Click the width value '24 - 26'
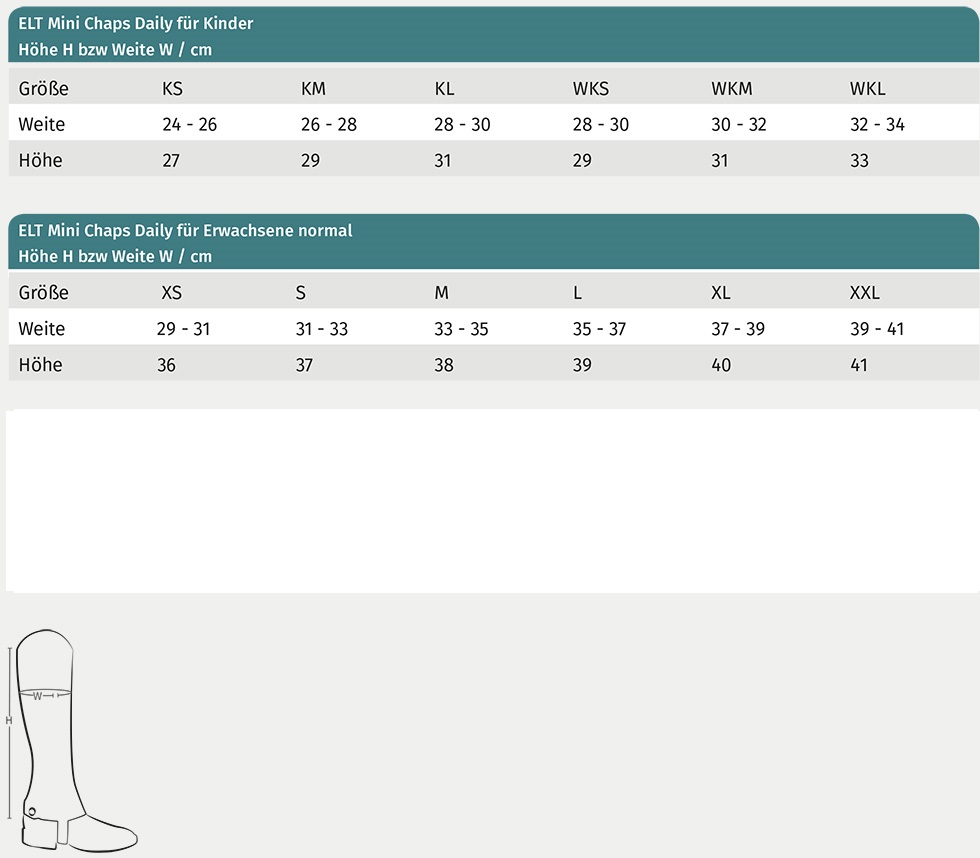 189,124
